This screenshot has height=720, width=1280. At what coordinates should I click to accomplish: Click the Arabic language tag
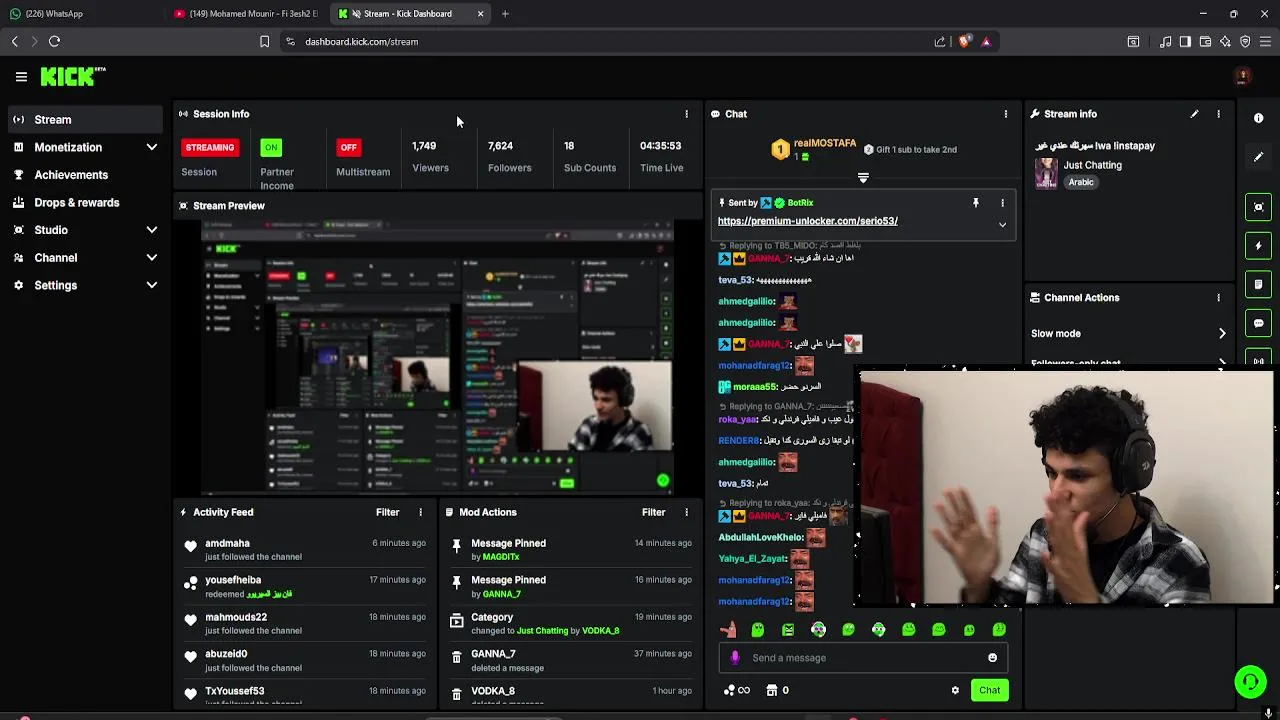coord(1081,183)
